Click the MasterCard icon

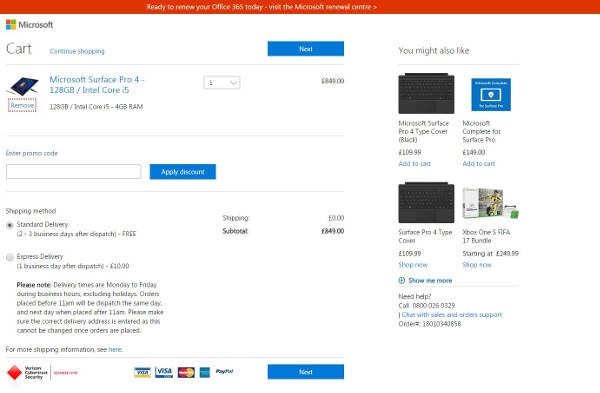186,372
